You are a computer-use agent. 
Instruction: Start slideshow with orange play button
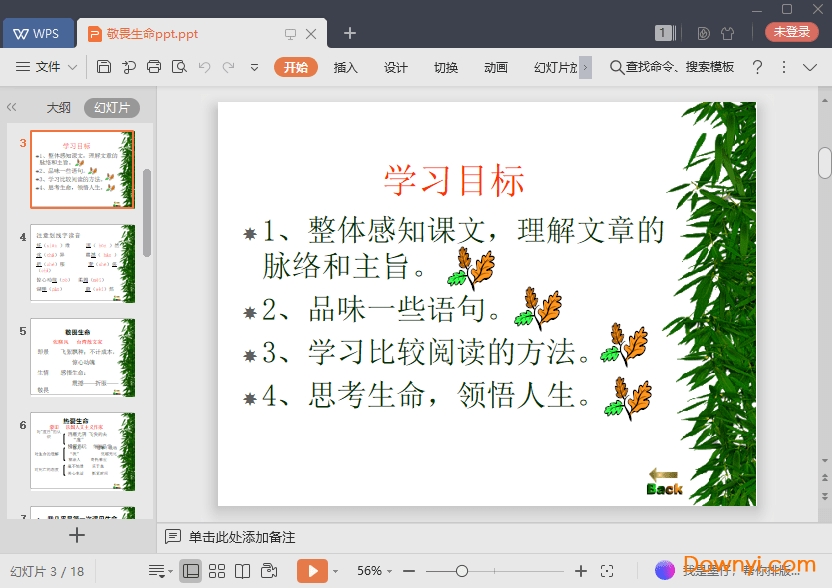(312, 571)
